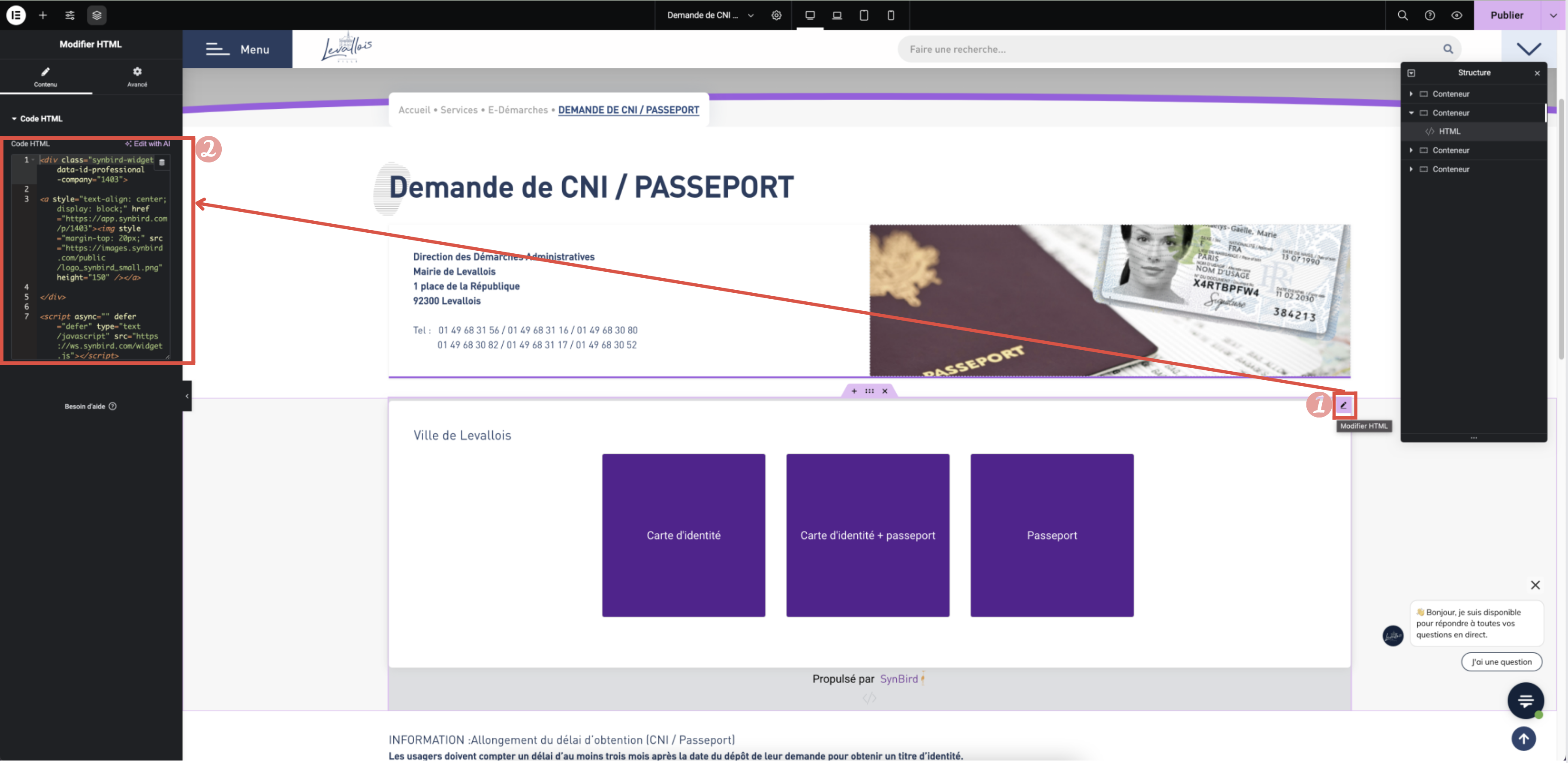Click the add element plus icon
This screenshot has width=1568, height=763.
(42, 15)
